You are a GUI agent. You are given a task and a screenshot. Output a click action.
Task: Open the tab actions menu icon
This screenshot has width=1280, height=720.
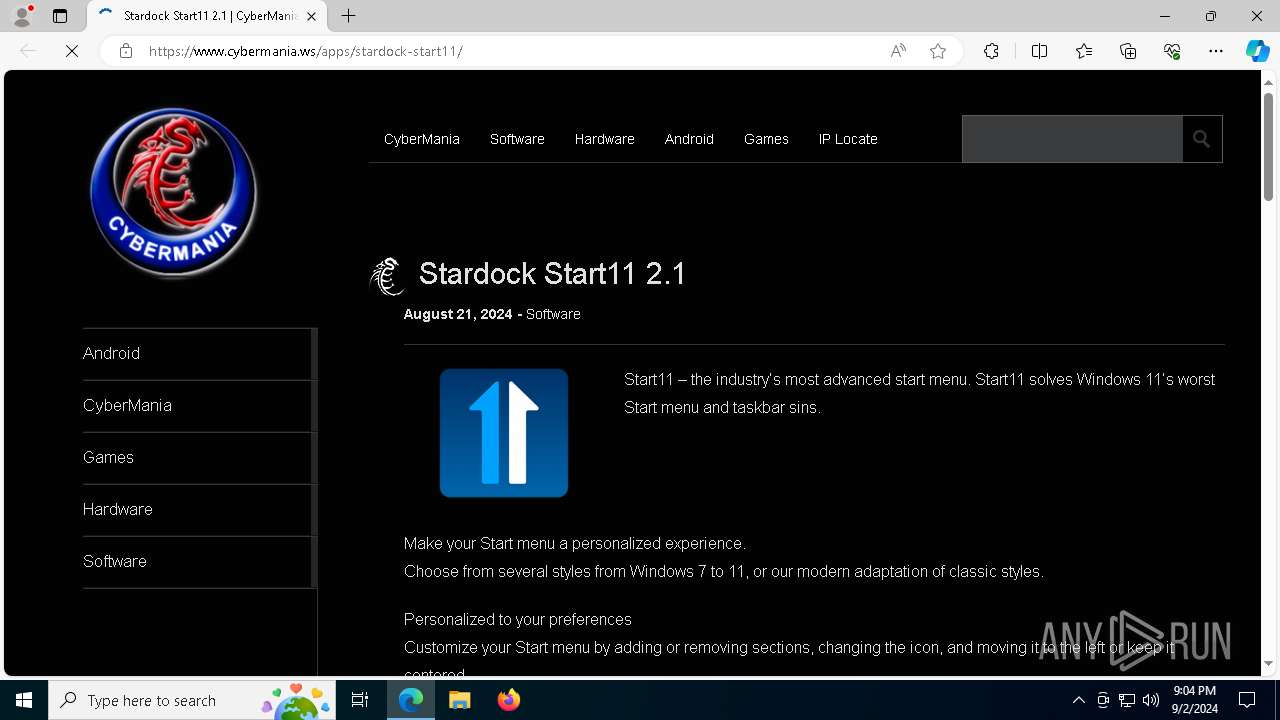click(60, 16)
